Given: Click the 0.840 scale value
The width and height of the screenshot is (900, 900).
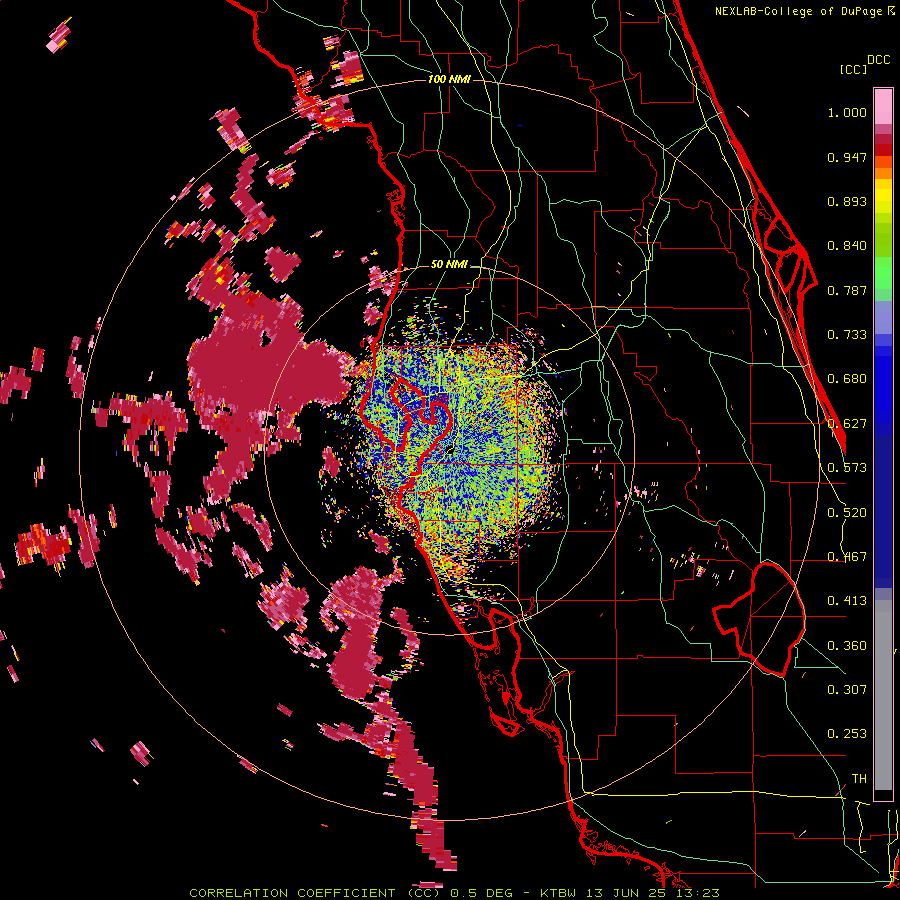Looking at the screenshot, I should (847, 246).
